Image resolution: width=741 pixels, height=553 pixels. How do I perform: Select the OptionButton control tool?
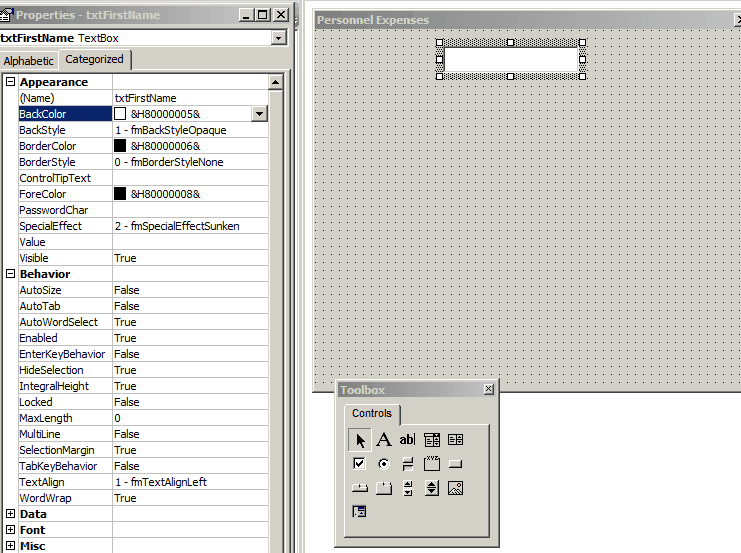(384, 464)
